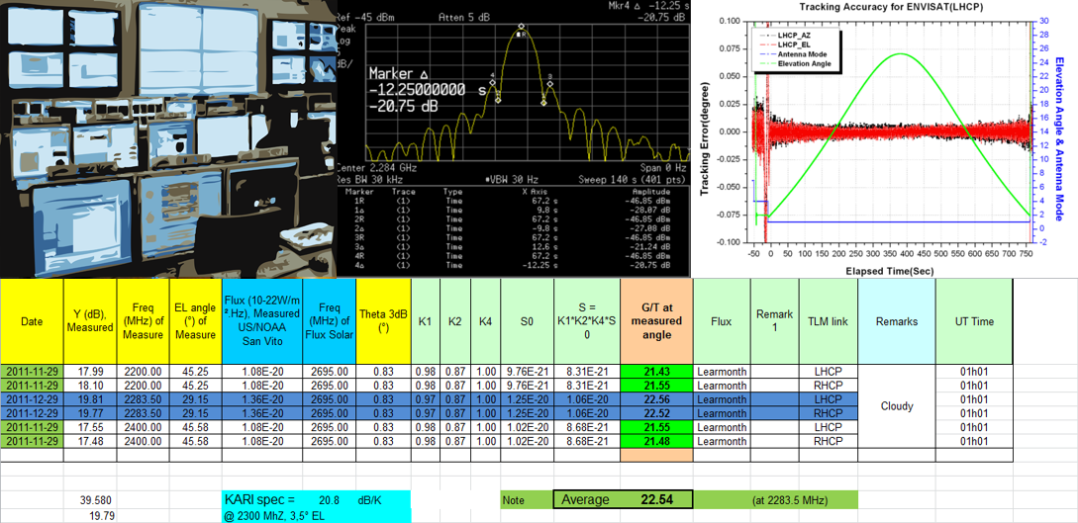Click diamond marker 3 on the right sidelobe
Viewport: 1078px width, 523px height.
point(550,84)
